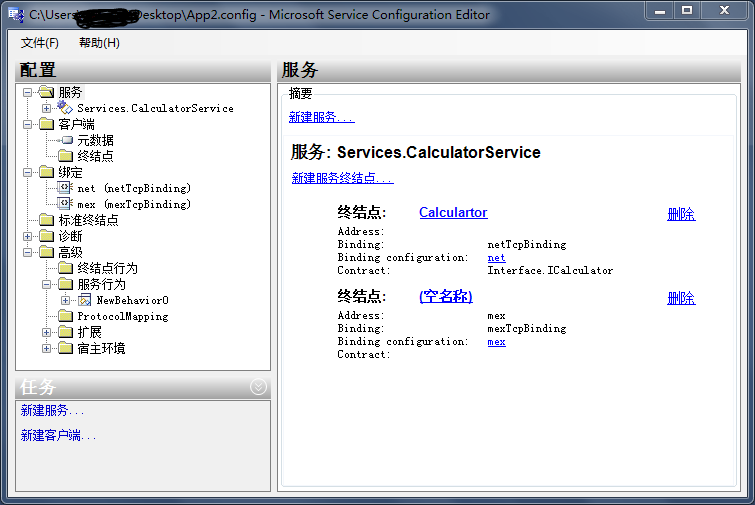Open the mex binding configuration link
The height and width of the screenshot is (505, 755).
point(496,342)
